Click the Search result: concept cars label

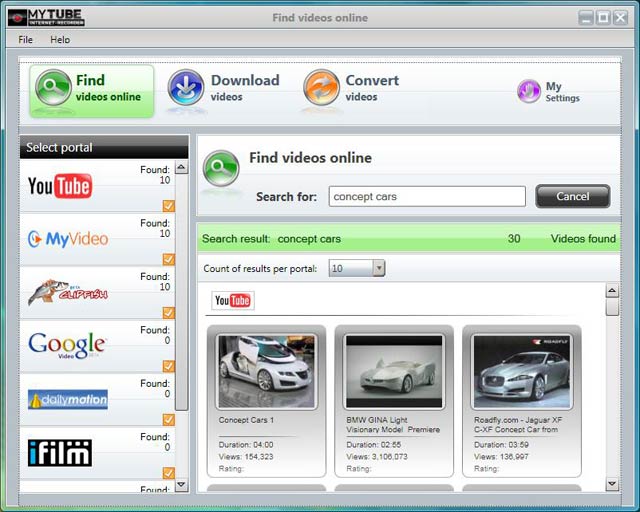(x=271, y=239)
